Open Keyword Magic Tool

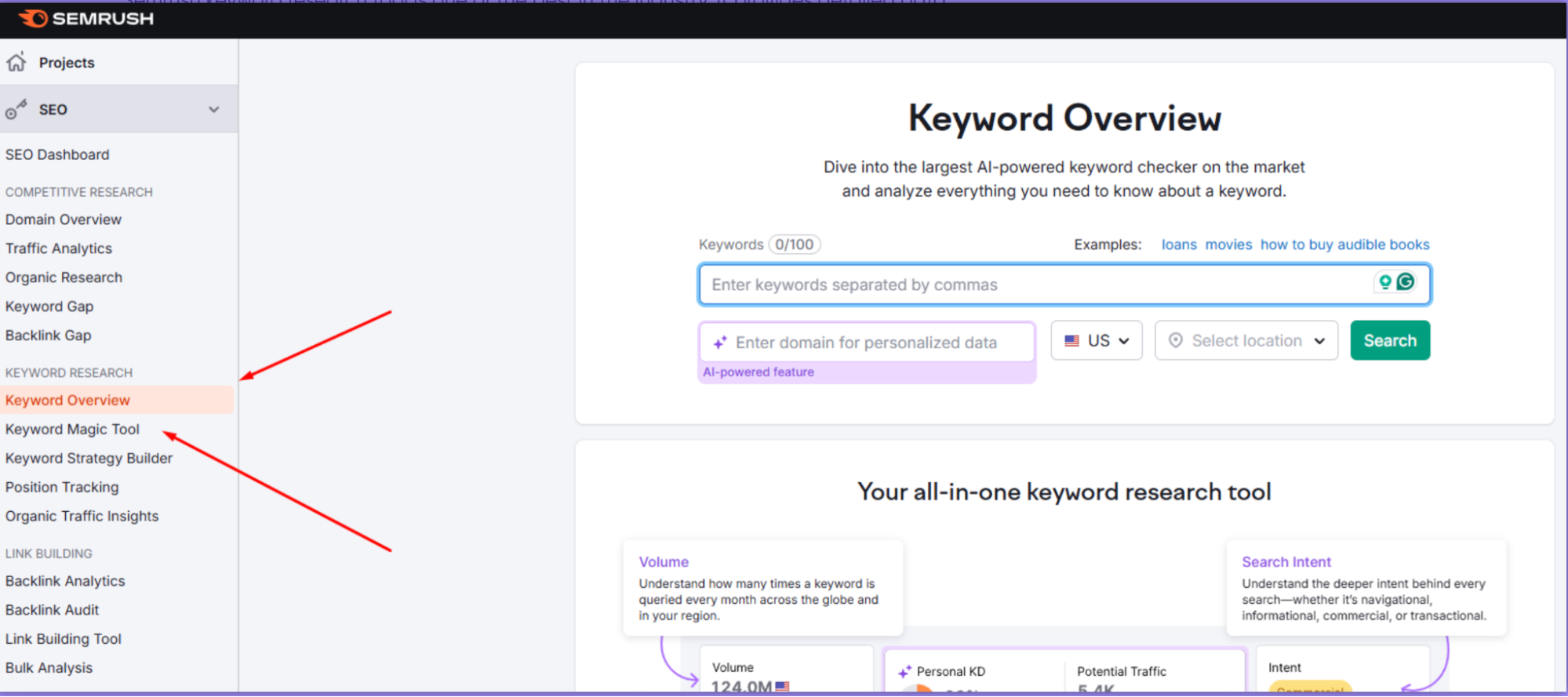pos(72,430)
